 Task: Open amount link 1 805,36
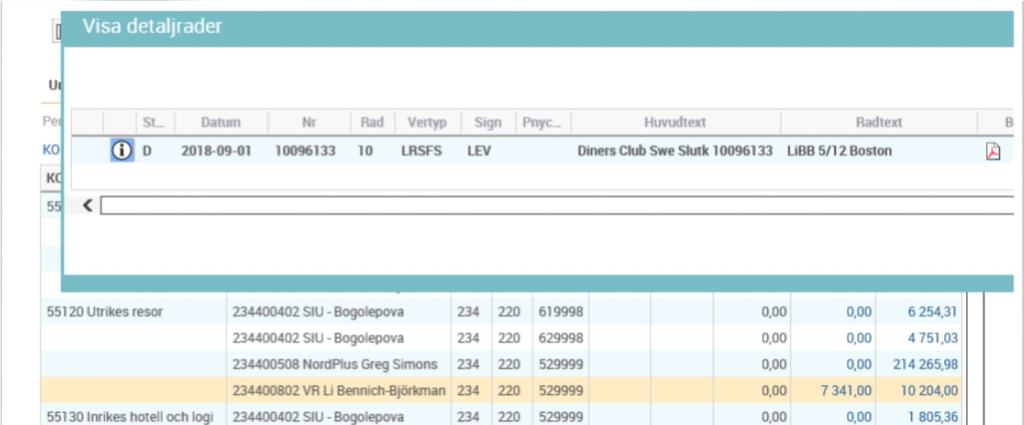point(933,417)
